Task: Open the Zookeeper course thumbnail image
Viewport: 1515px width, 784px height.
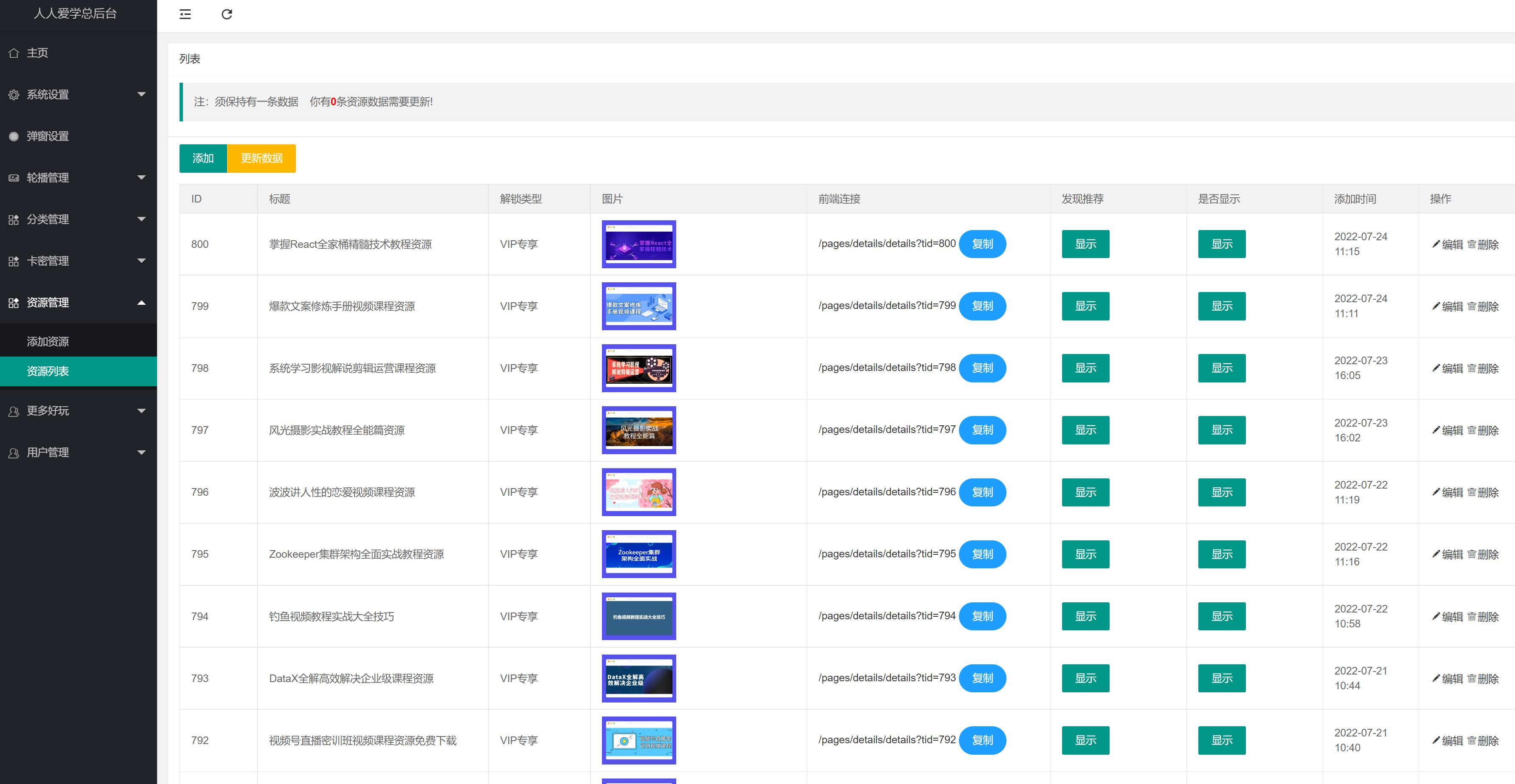Action: [x=639, y=554]
